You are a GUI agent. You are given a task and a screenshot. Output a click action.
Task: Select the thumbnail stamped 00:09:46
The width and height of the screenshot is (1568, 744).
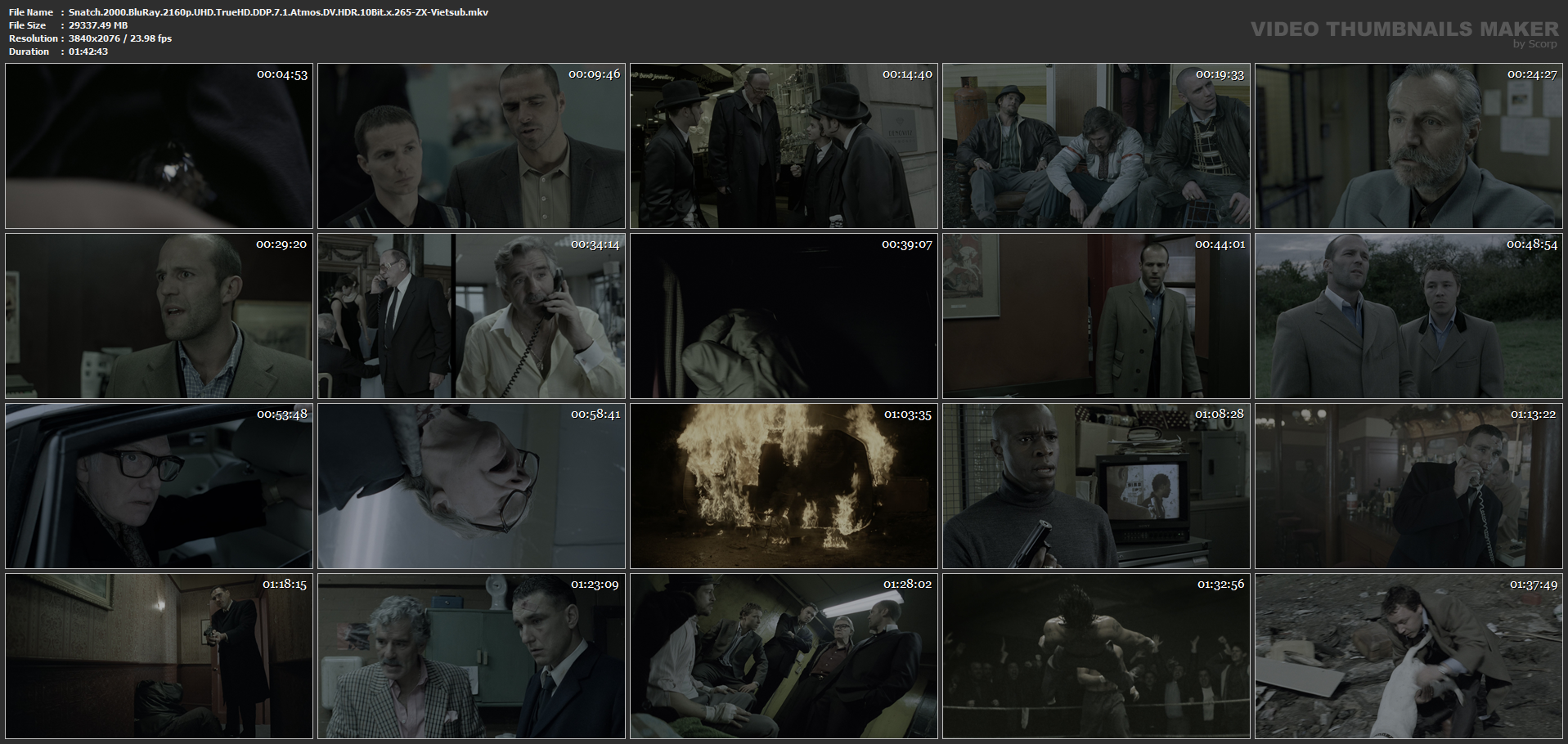471,146
